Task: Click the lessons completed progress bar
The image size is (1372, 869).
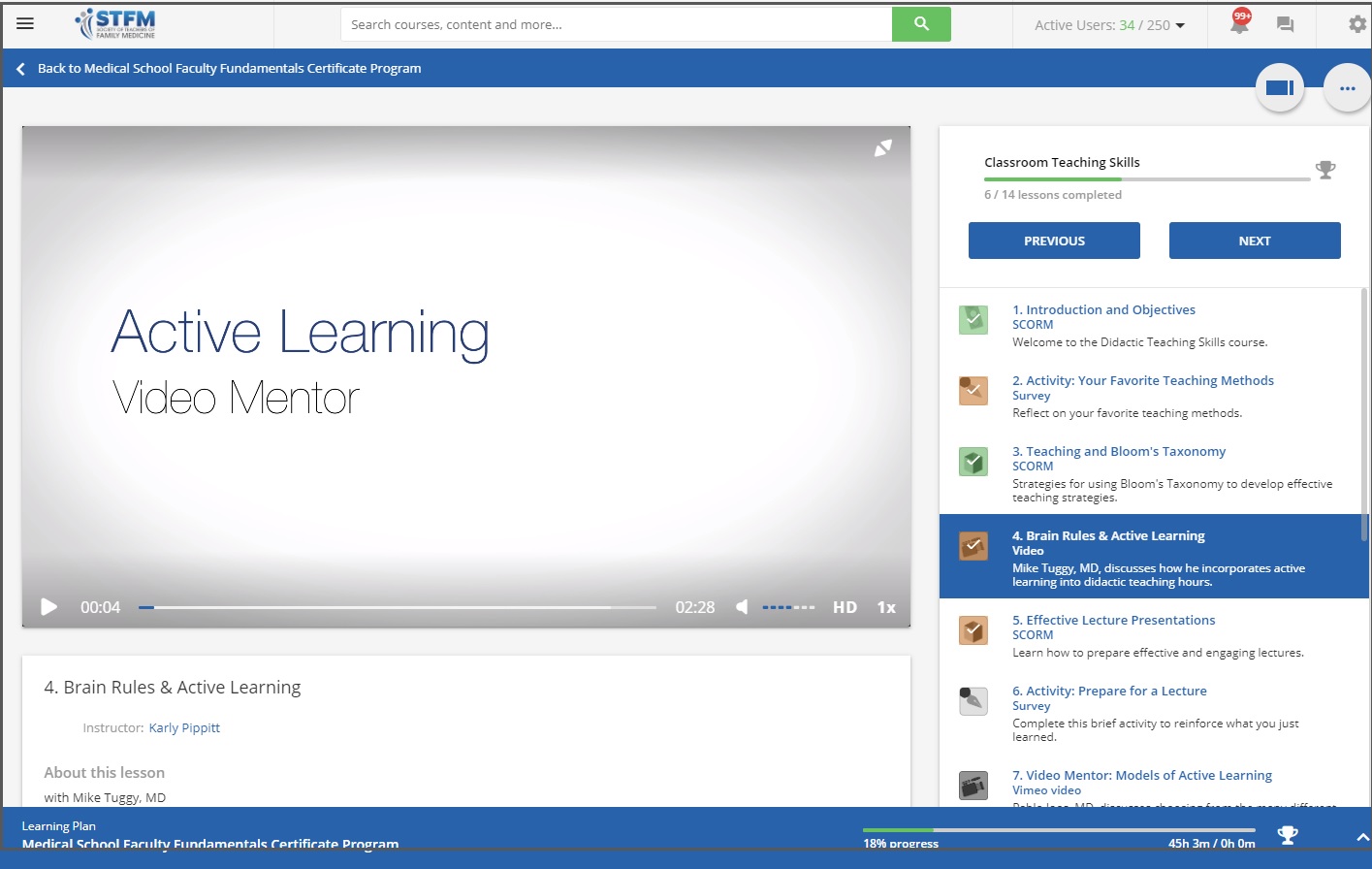Action: [x=1147, y=179]
